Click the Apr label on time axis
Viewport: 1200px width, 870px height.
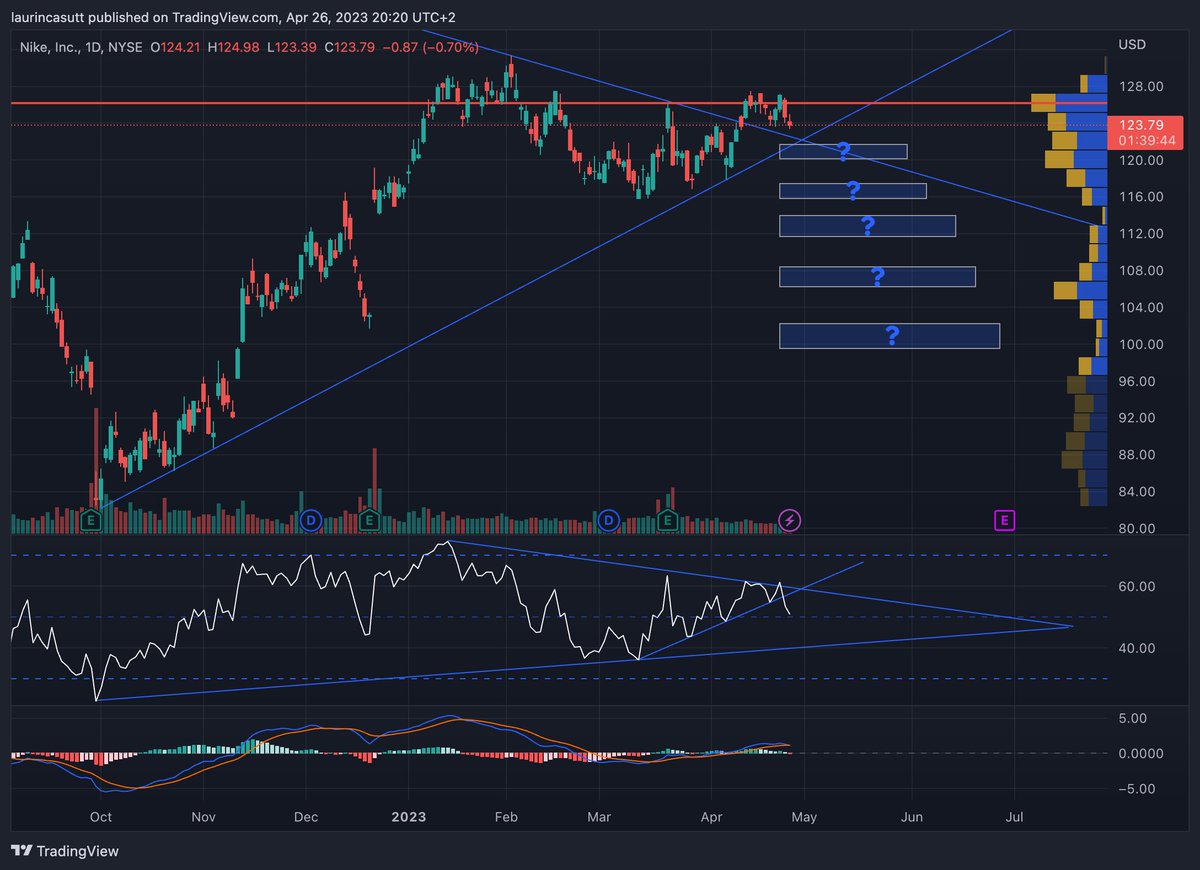(711, 817)
